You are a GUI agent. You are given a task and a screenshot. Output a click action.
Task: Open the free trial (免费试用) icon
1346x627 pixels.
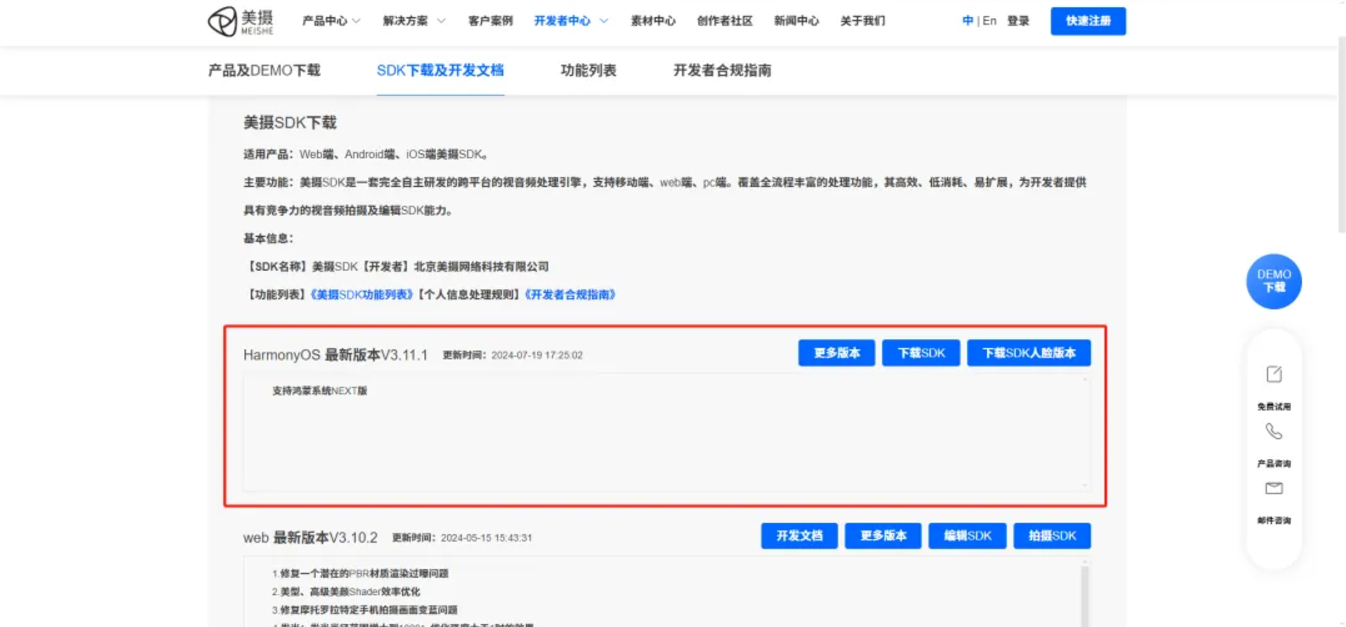click(x=1274, y=374)
